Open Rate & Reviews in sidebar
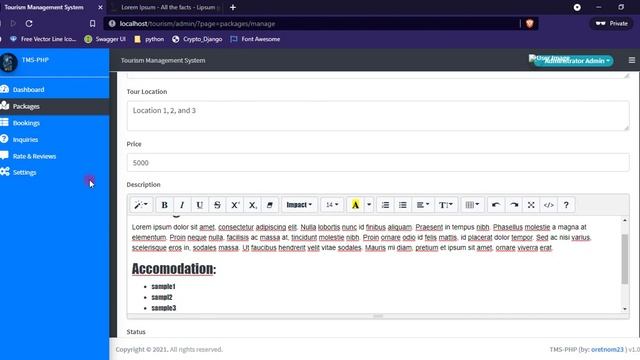Viewport: 640px width, 360px height. pos(55,156)
